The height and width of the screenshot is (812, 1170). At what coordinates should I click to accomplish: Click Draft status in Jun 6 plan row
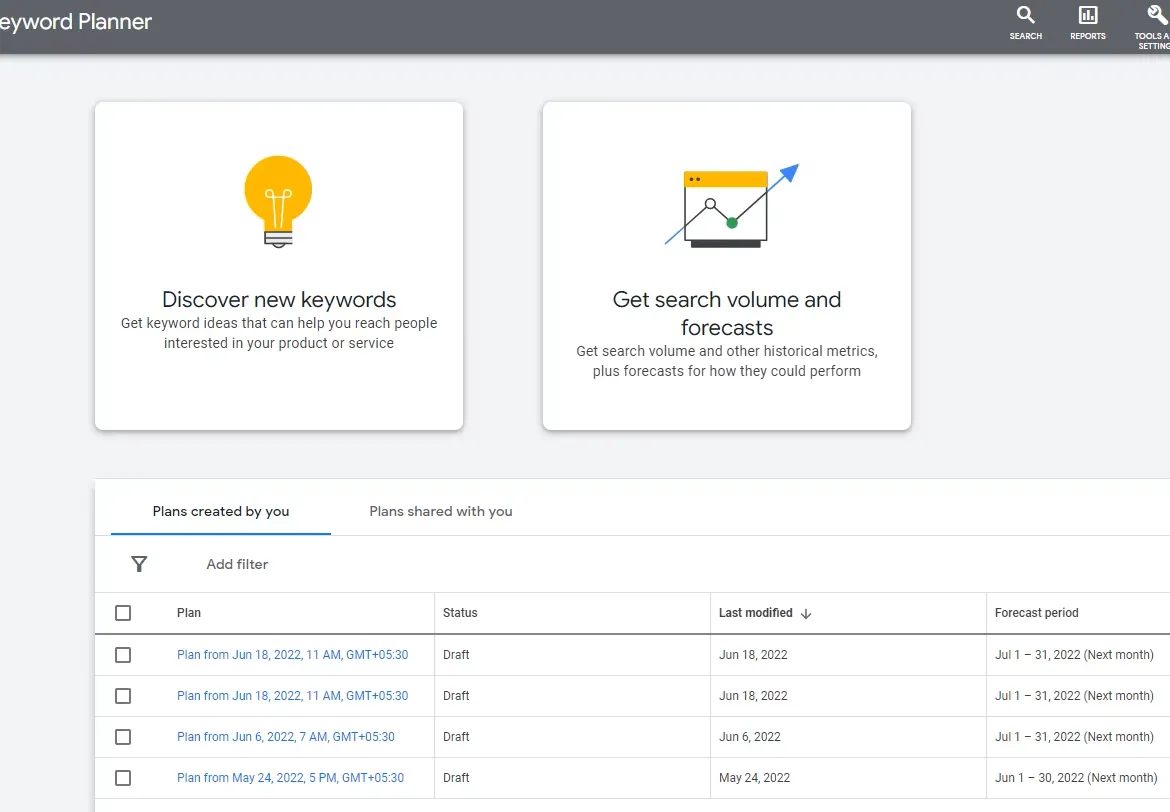tap(456, 737)
